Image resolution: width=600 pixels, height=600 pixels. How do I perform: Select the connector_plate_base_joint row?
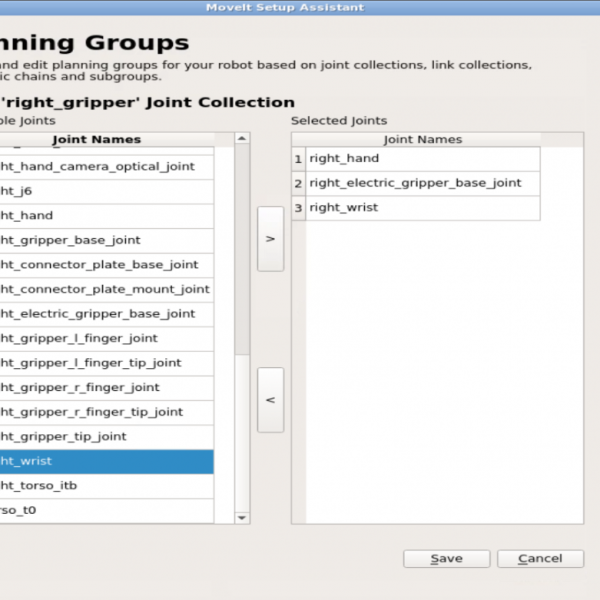click(107, 265)
